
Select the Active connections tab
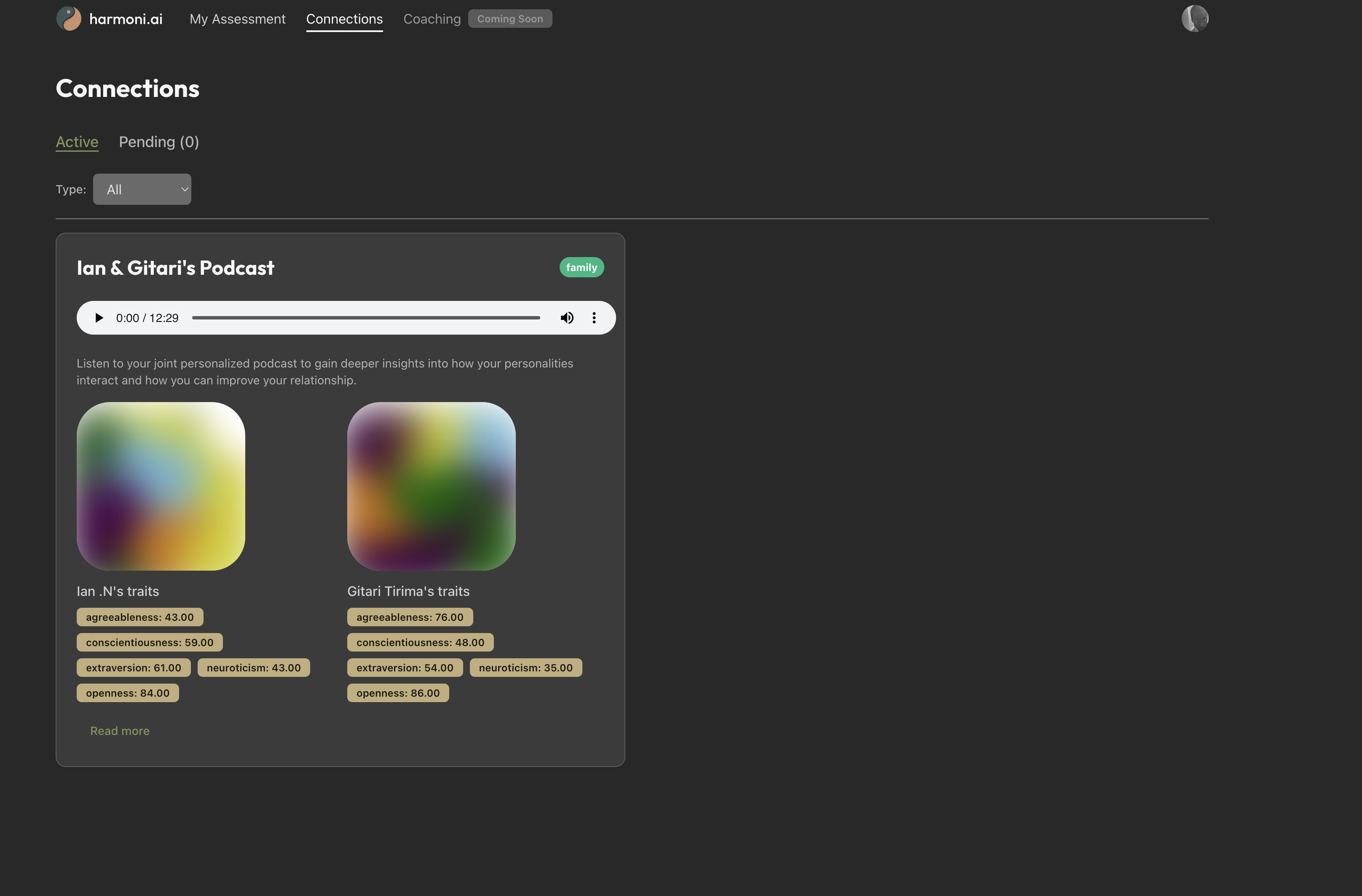(77, 142)
